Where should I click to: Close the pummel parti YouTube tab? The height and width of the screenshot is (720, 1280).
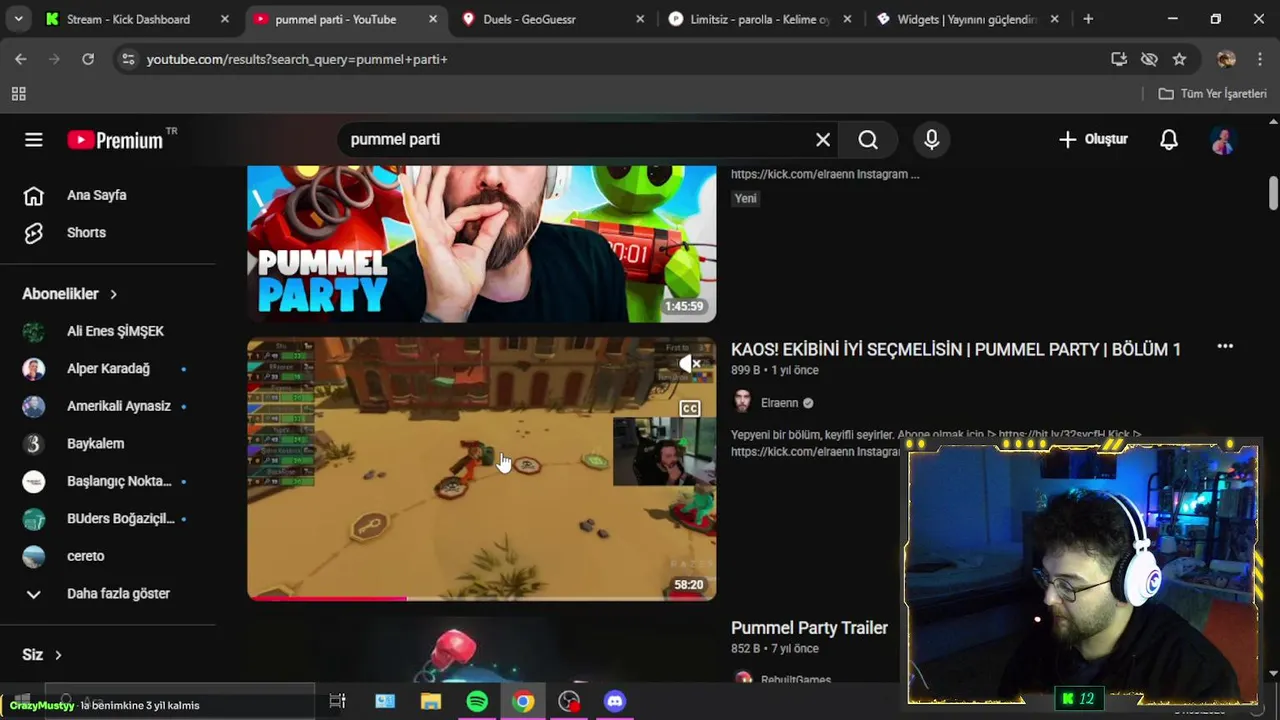pos(432,19)
